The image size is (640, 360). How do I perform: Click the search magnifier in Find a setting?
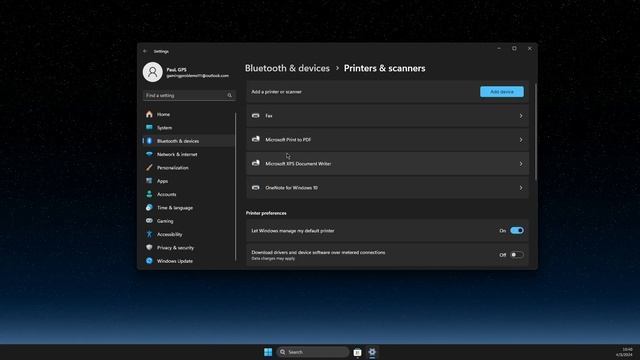[229, 96]
